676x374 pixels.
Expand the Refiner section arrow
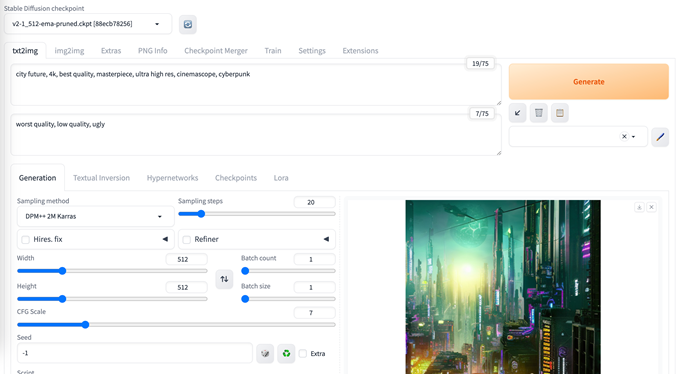click(x=326, y=239)
